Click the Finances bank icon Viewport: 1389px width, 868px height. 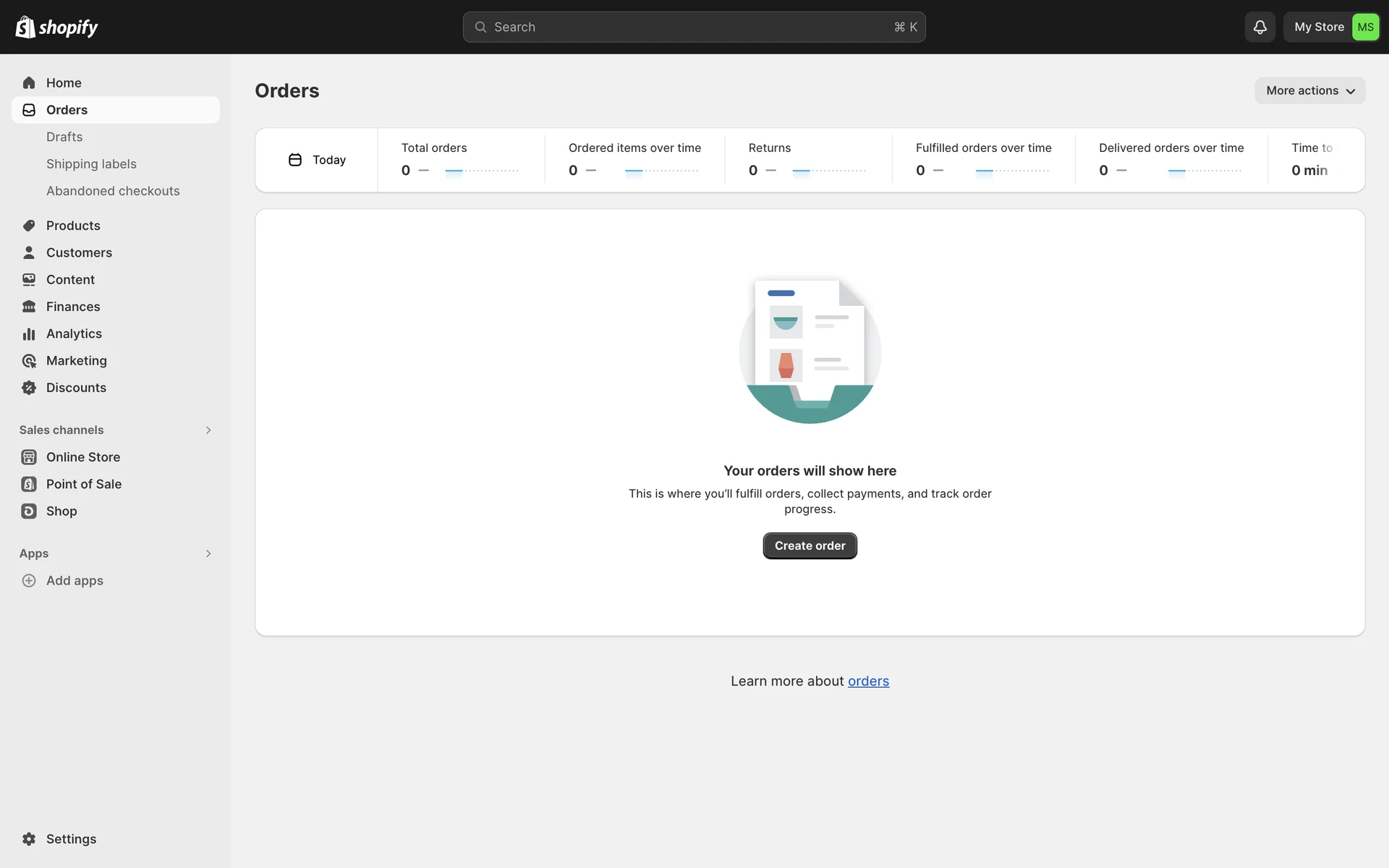[29, 307]
